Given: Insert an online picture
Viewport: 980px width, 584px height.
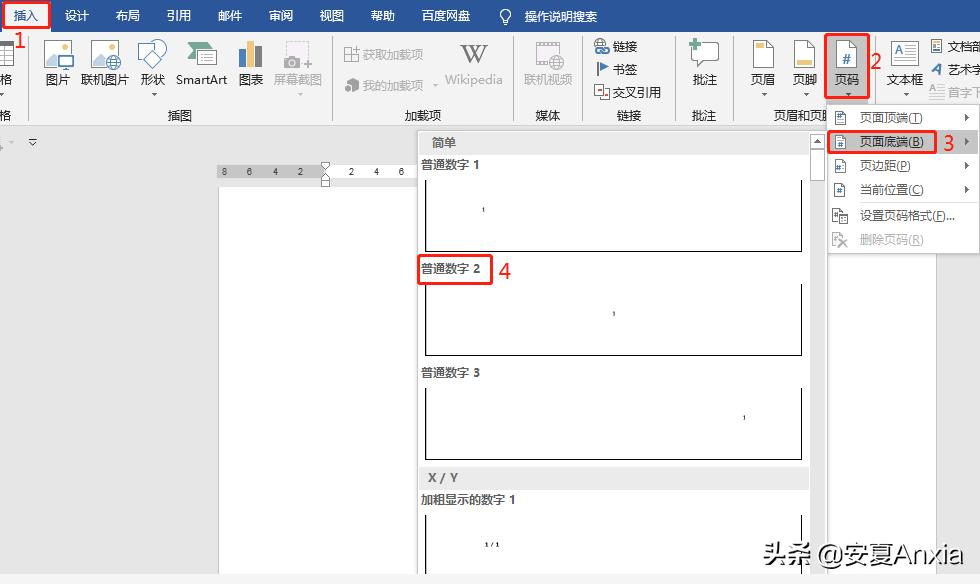Looking at the screenshot, I should coord(104,62).
